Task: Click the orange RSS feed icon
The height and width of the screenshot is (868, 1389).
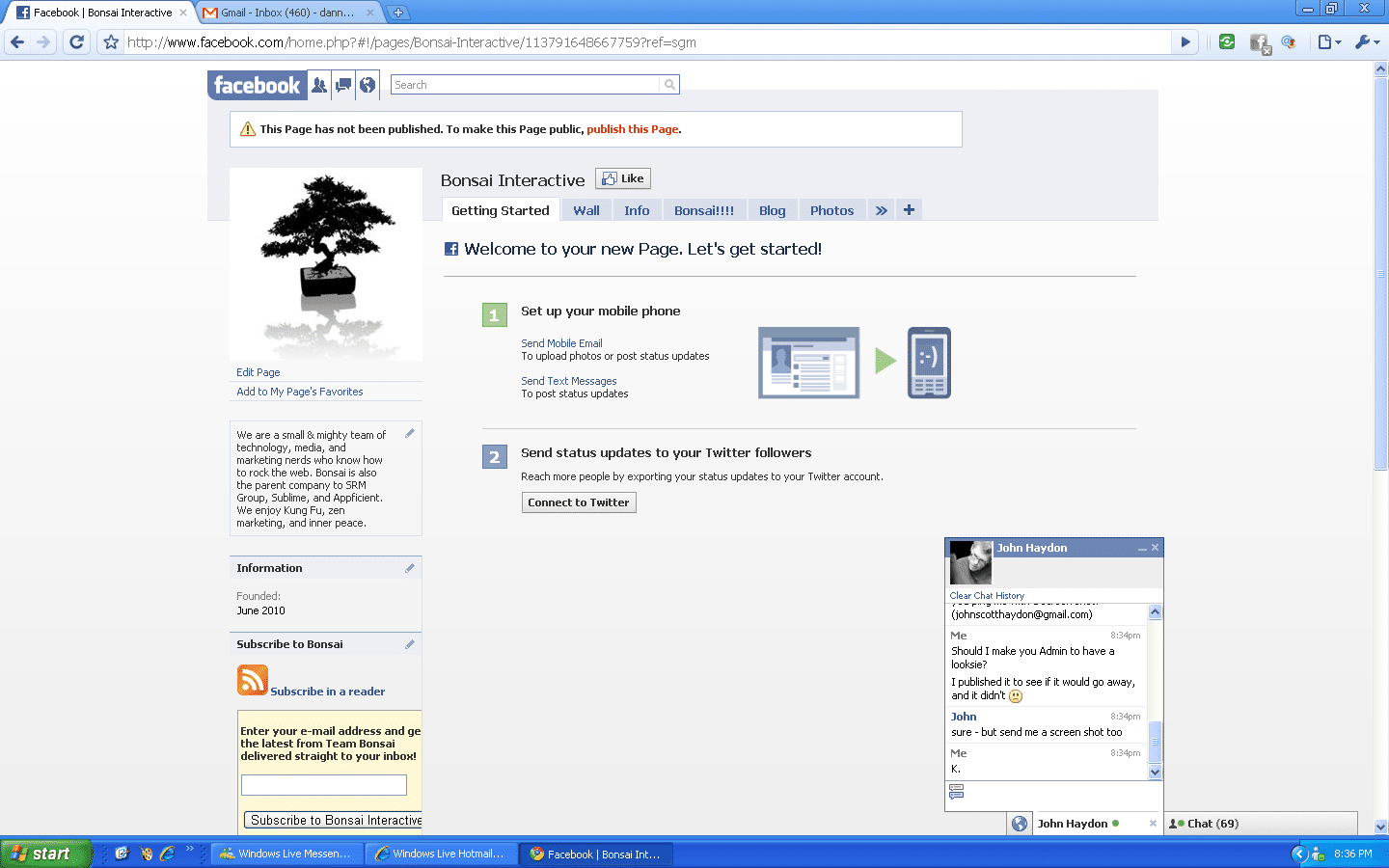Action: (253, 680)
